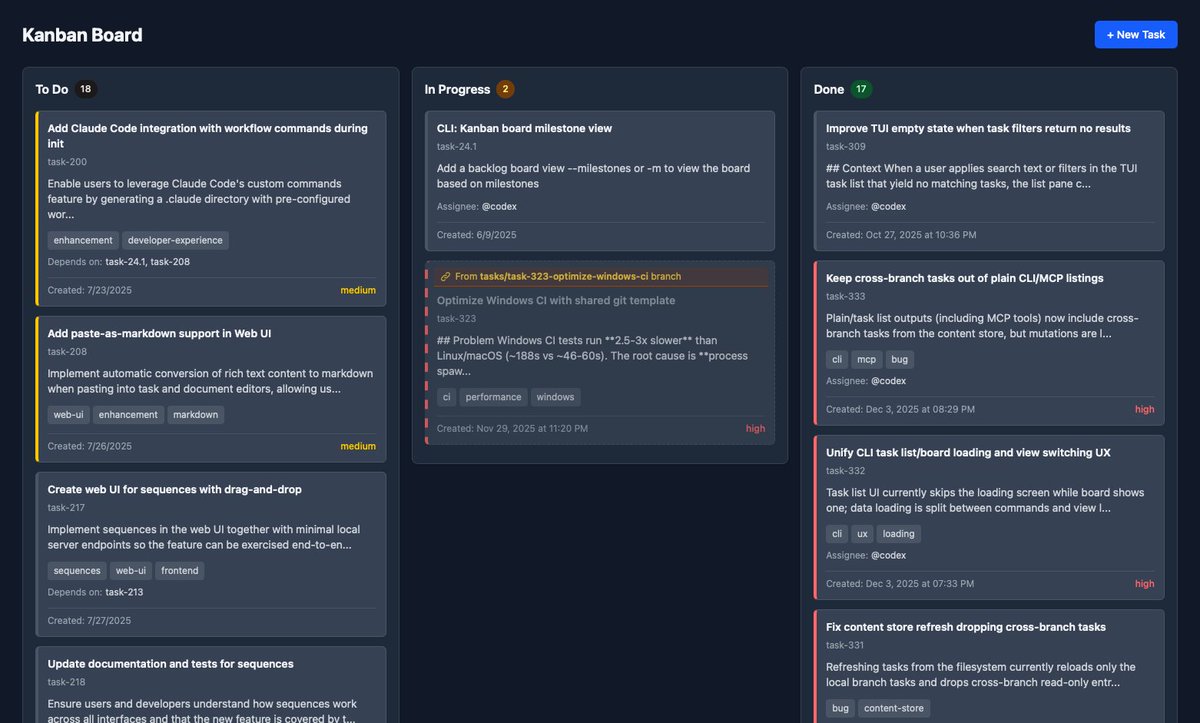Image resolution: width=1200 pixels, height=723 pixels.
Task: Click the bug tag on task-333
Action: [900, 359]
